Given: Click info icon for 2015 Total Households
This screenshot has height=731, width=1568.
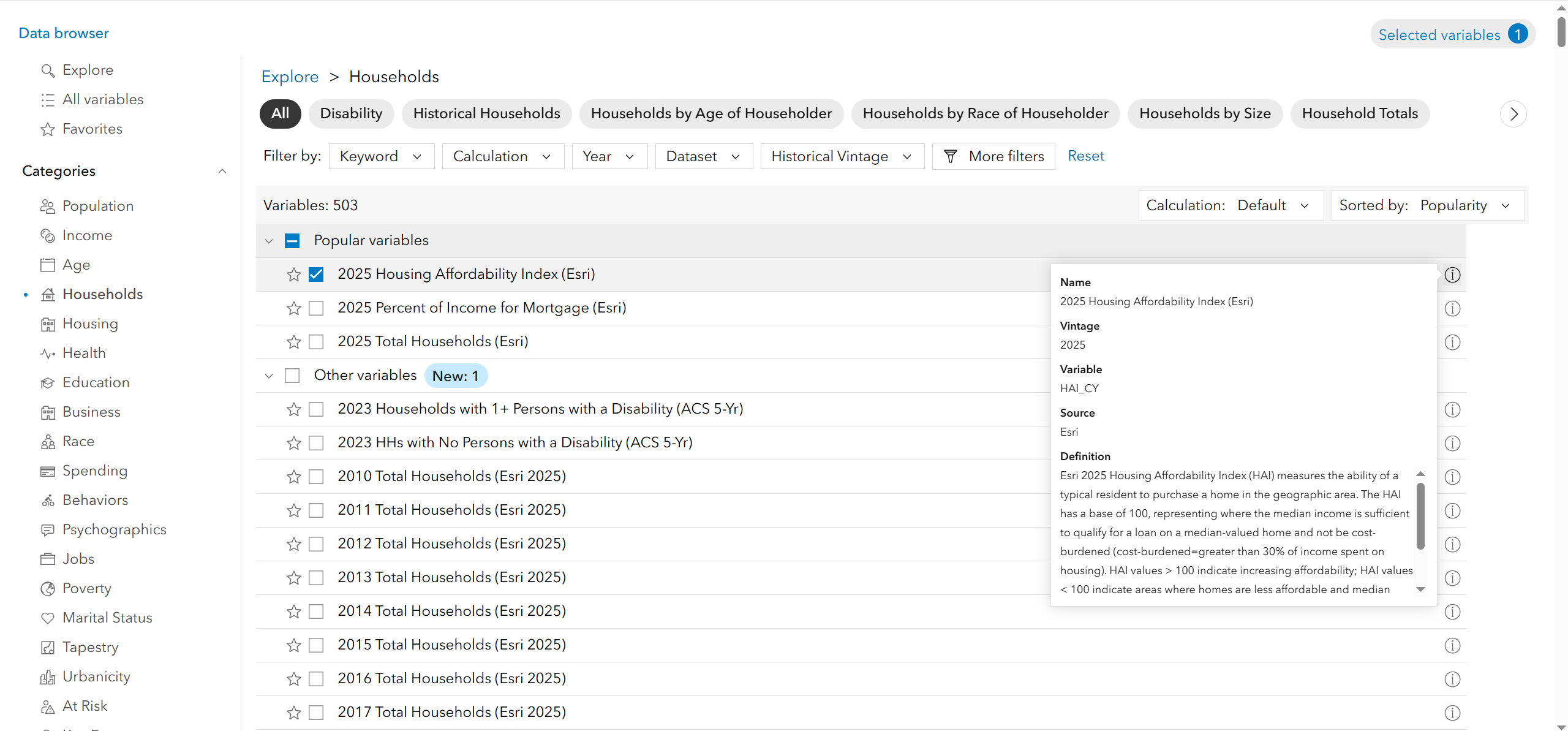Looking at the screenshot, I should [1452, 645].
